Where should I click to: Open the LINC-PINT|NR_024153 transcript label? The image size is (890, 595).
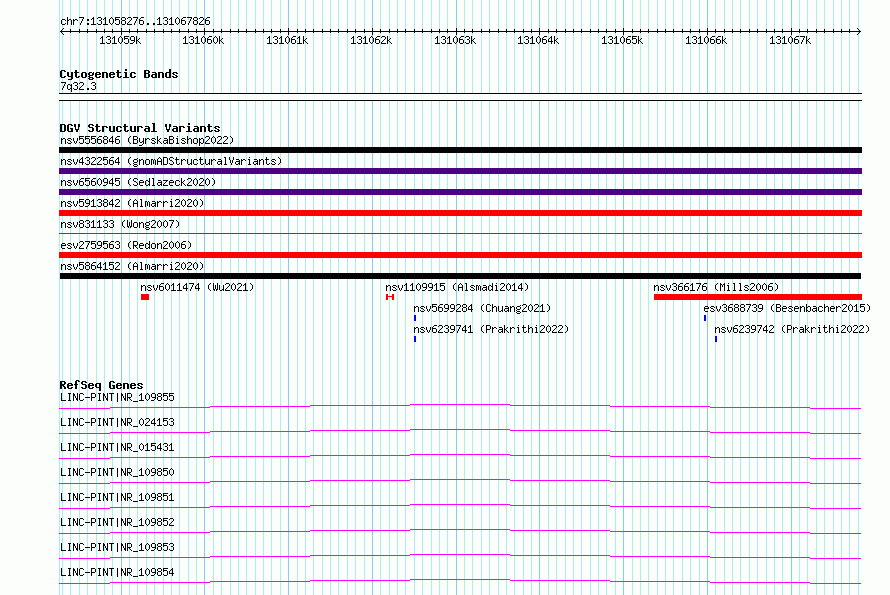[x=117, y=422]
